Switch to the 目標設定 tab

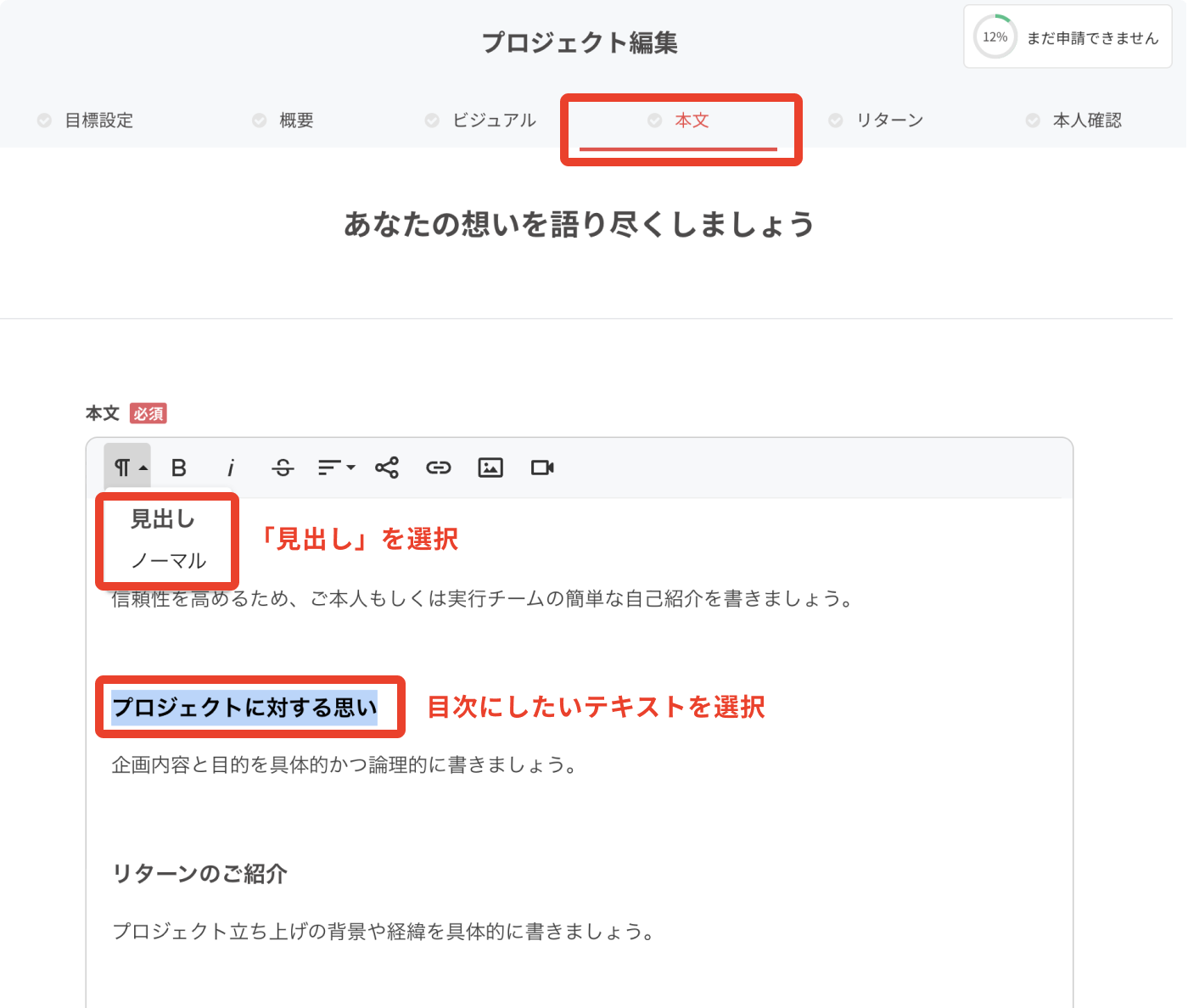98,120
